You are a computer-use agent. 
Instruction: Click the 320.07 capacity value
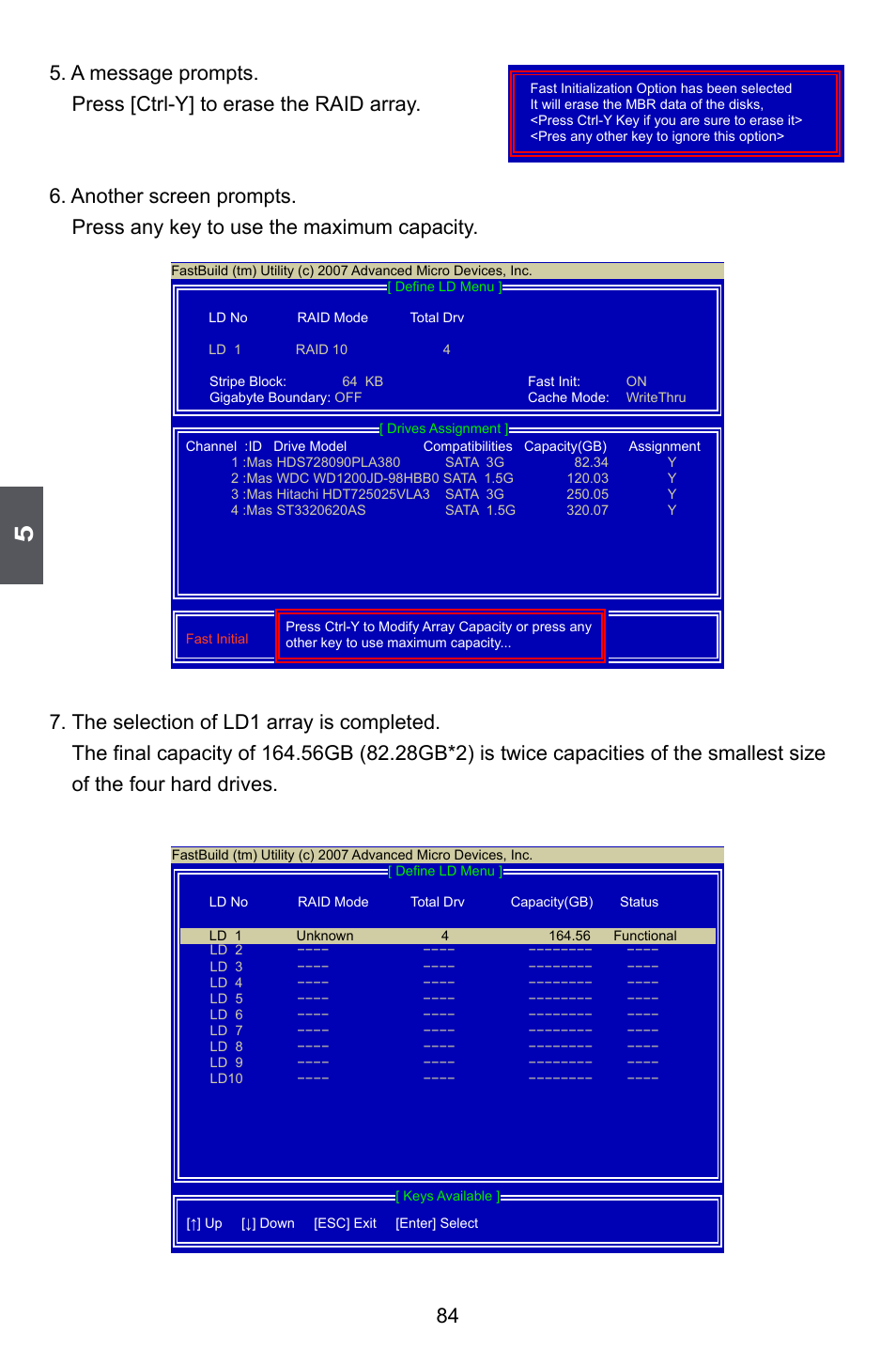[587, 510]
